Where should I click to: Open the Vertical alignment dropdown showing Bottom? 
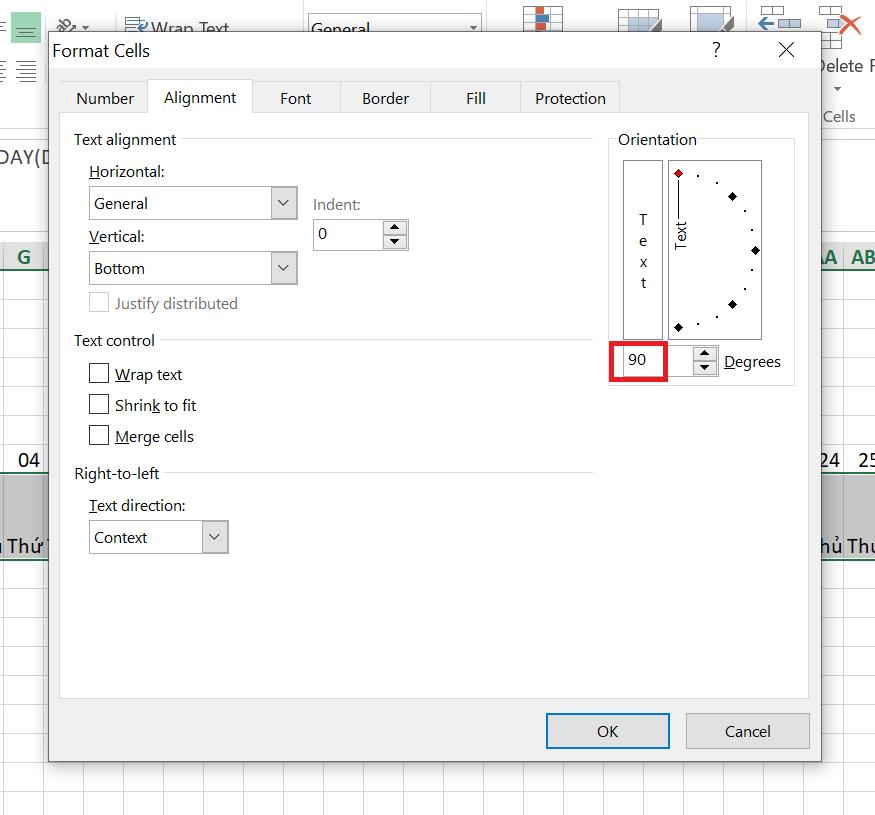(x=283, y=268)
